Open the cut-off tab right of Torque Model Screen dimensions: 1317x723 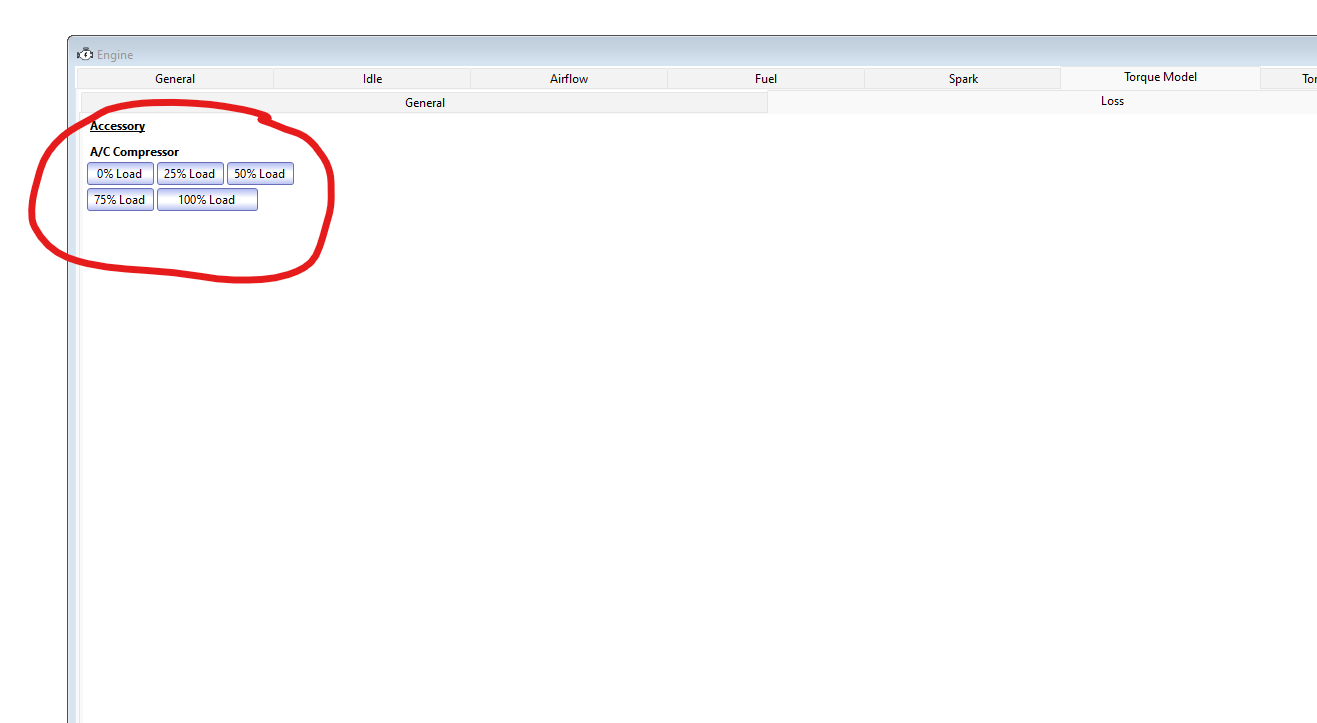point(1302,79)
